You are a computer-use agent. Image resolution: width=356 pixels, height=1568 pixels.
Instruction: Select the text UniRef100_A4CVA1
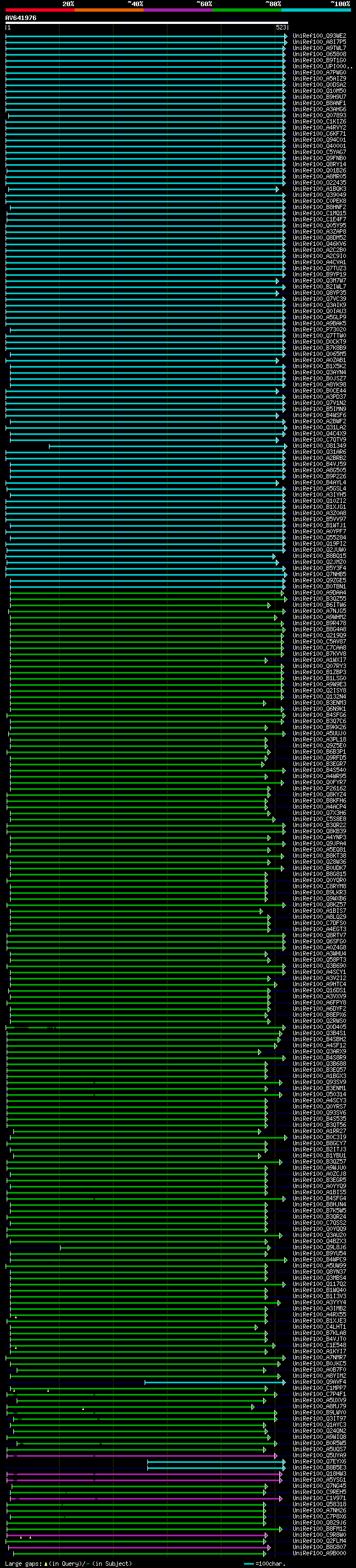coord(319,263)
